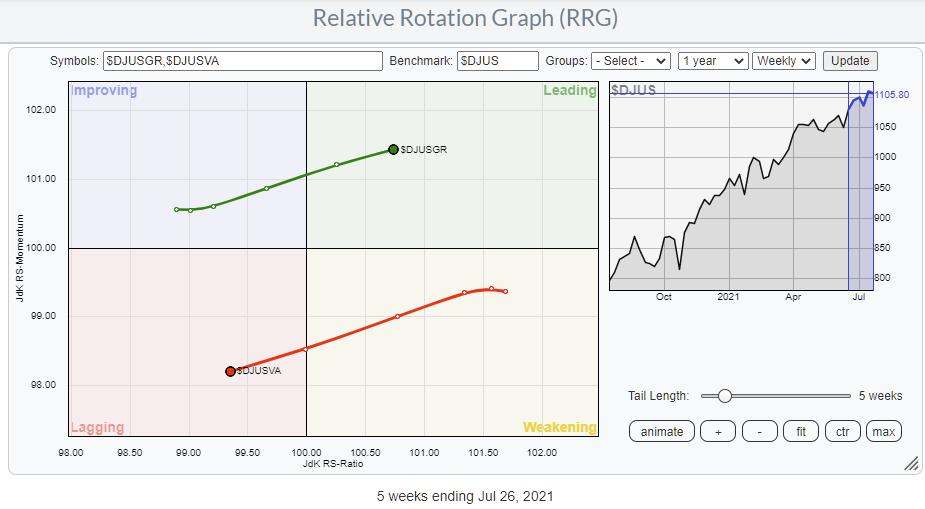Open the Groups select dropdown
The height and width of the screenshot is (509, 925).
tap(630, 61)
